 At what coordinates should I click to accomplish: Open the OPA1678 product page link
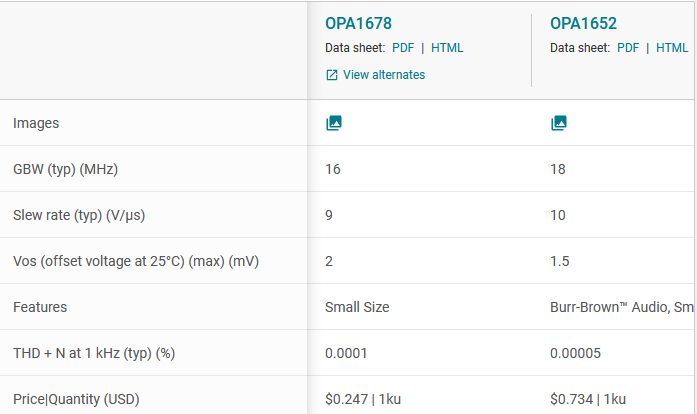pyautogui.click(x=358, y=24)
